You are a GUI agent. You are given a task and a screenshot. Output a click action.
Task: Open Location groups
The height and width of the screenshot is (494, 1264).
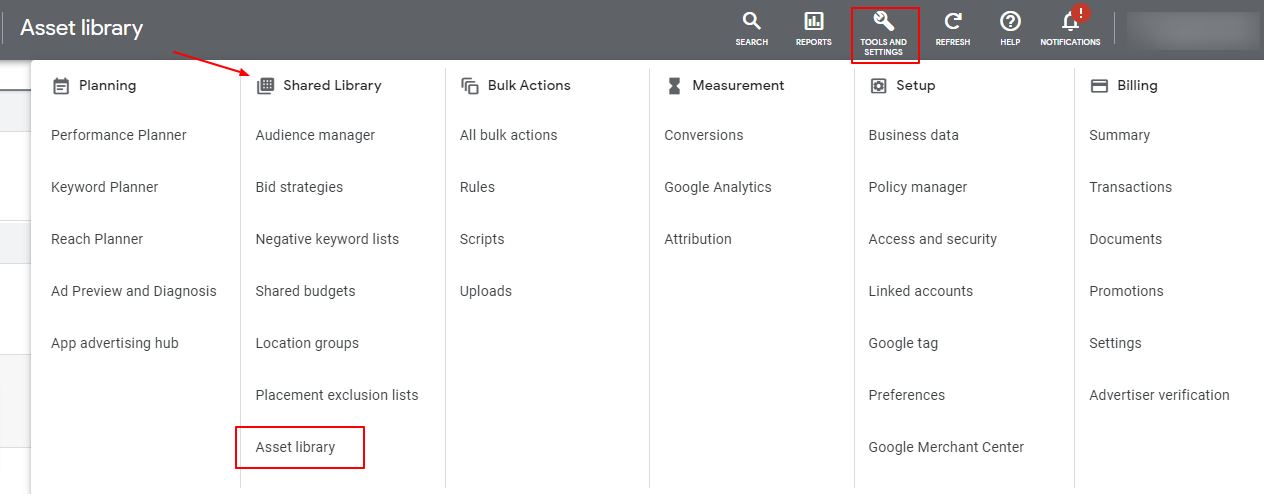tap(307, 343)
